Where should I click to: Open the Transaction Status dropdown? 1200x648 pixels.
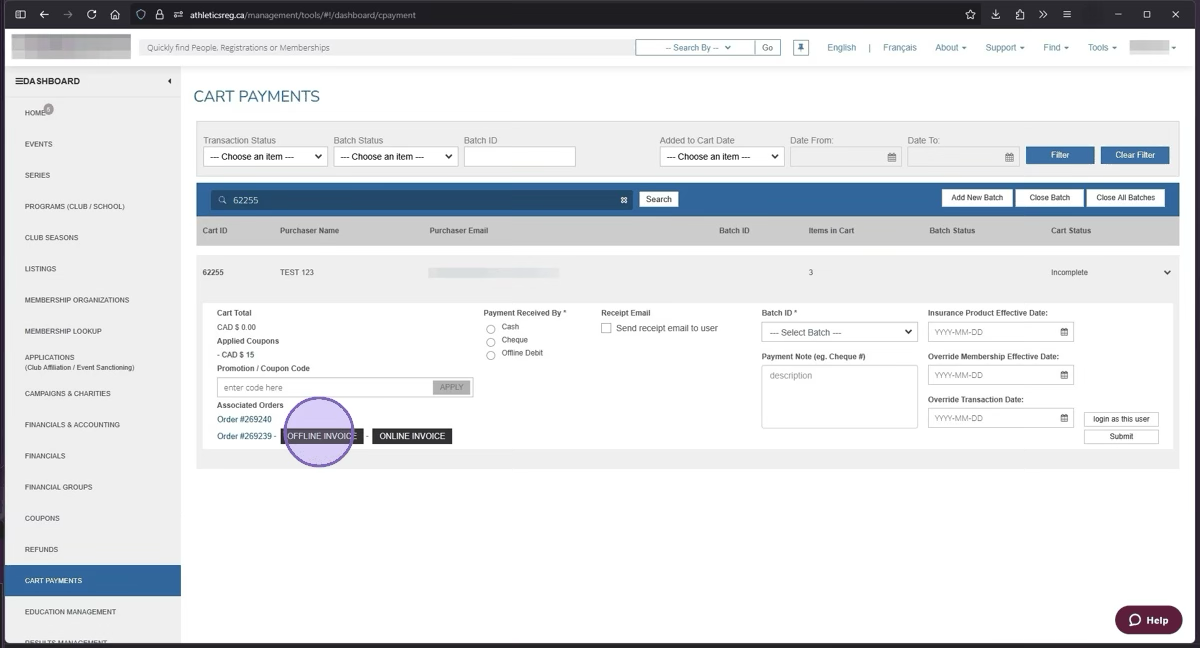click(264, 157)
